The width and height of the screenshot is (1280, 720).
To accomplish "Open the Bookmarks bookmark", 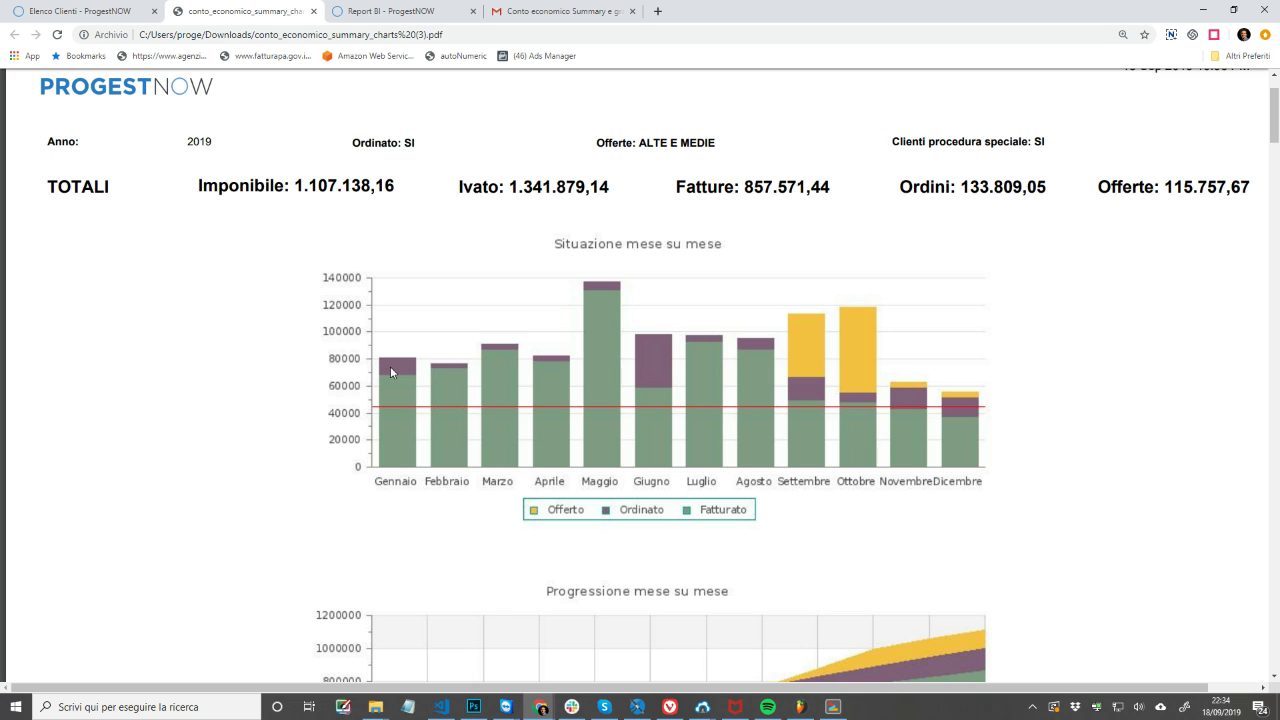I will 78,56.
